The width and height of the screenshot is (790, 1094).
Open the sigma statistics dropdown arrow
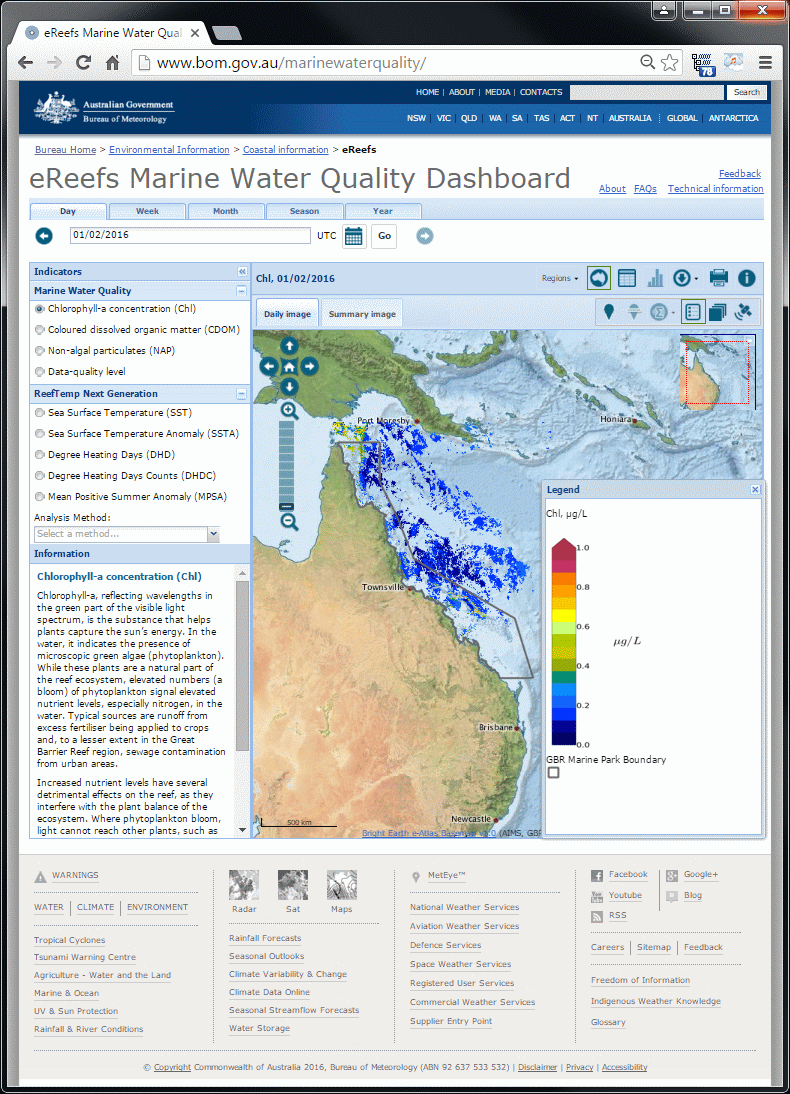click(673, 313)
